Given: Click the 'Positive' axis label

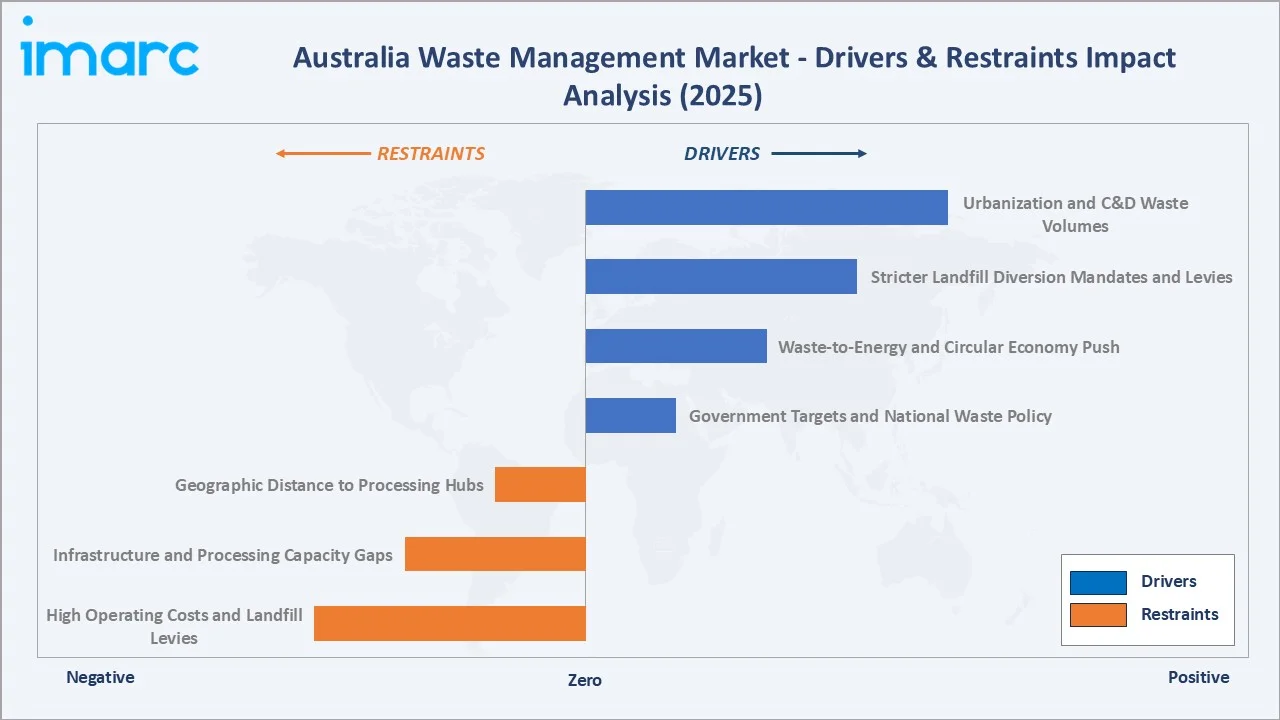Looking at the screenshot, I should (1199, 678).
